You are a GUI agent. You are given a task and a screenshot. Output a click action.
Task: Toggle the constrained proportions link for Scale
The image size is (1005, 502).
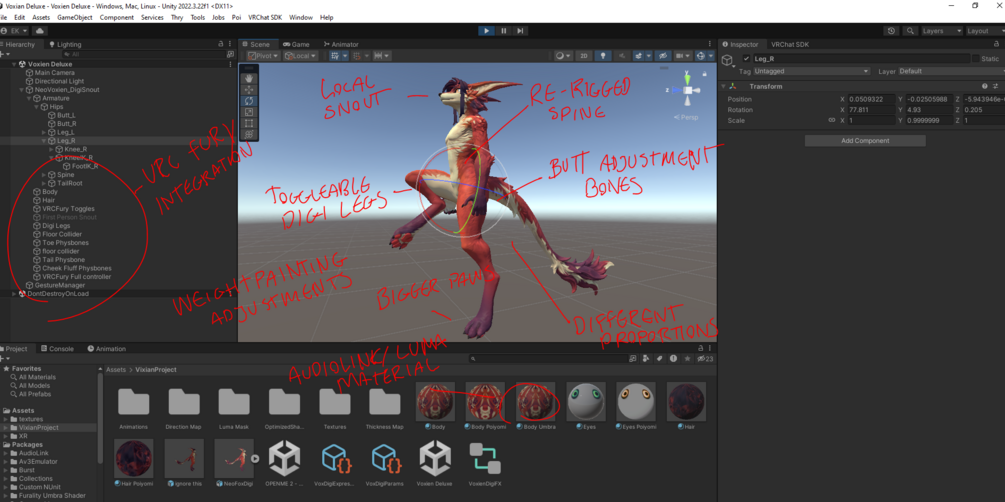pyautogui.click(x=832, y=121)
